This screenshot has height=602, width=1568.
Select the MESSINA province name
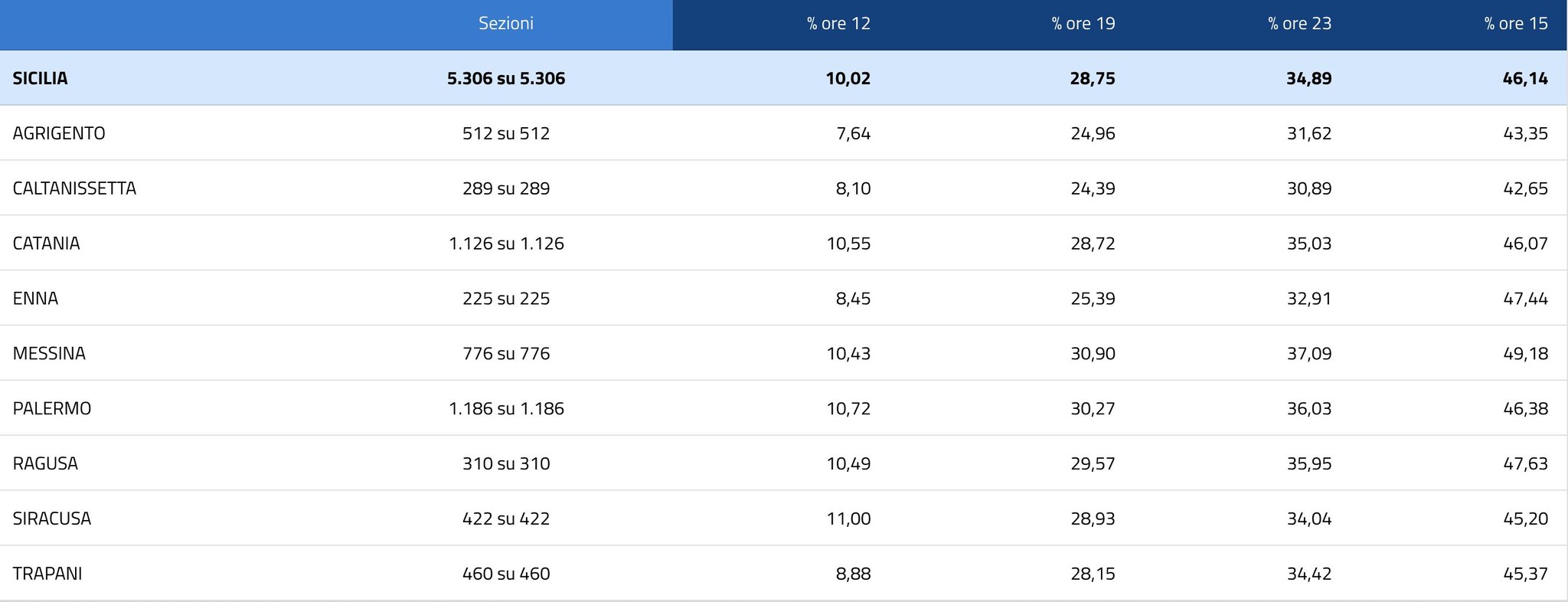(x=49, y=354)
